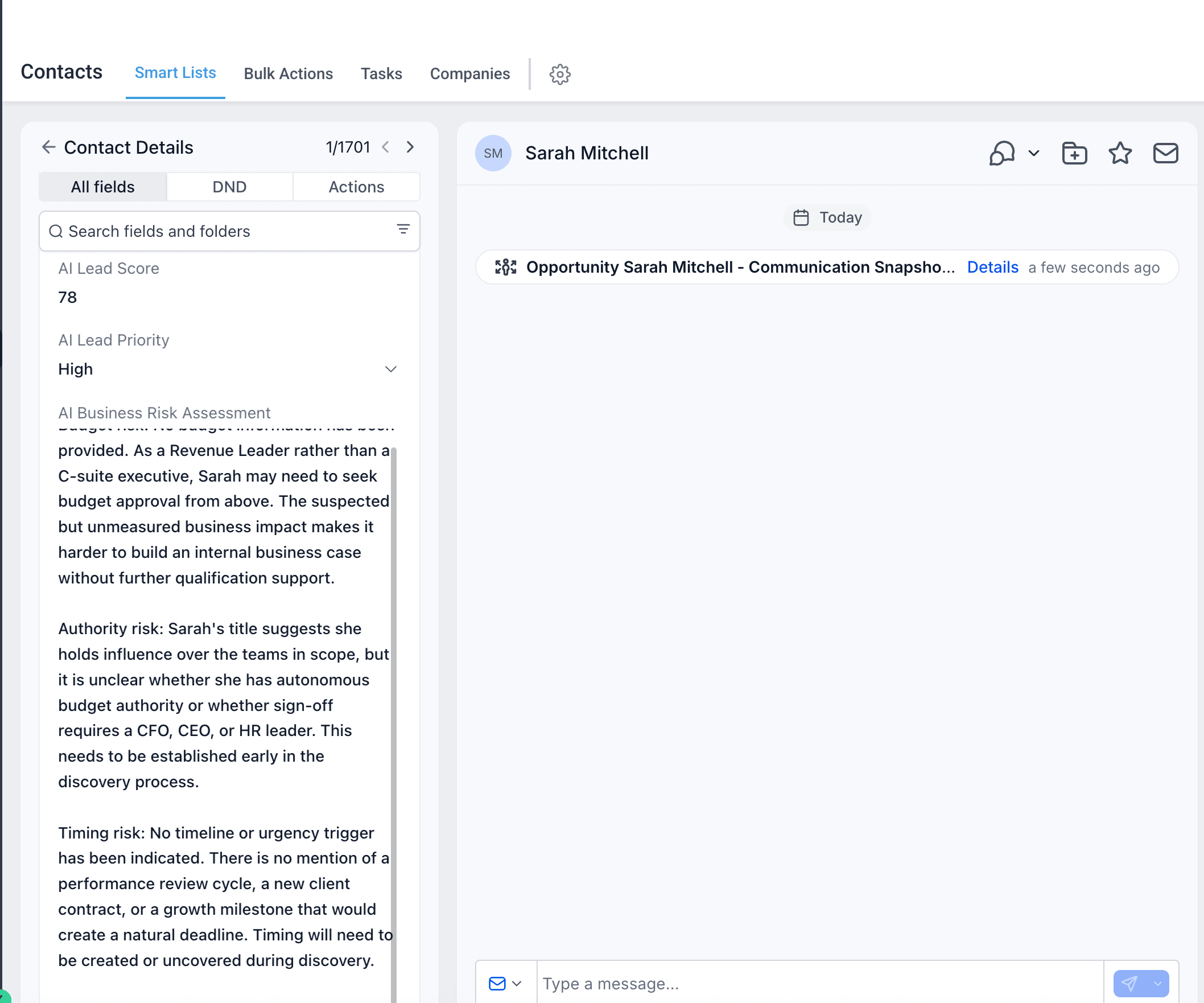Viewport: 1204px width, 1003px height.
Task: Open the Companies tab
Action: 469,73
